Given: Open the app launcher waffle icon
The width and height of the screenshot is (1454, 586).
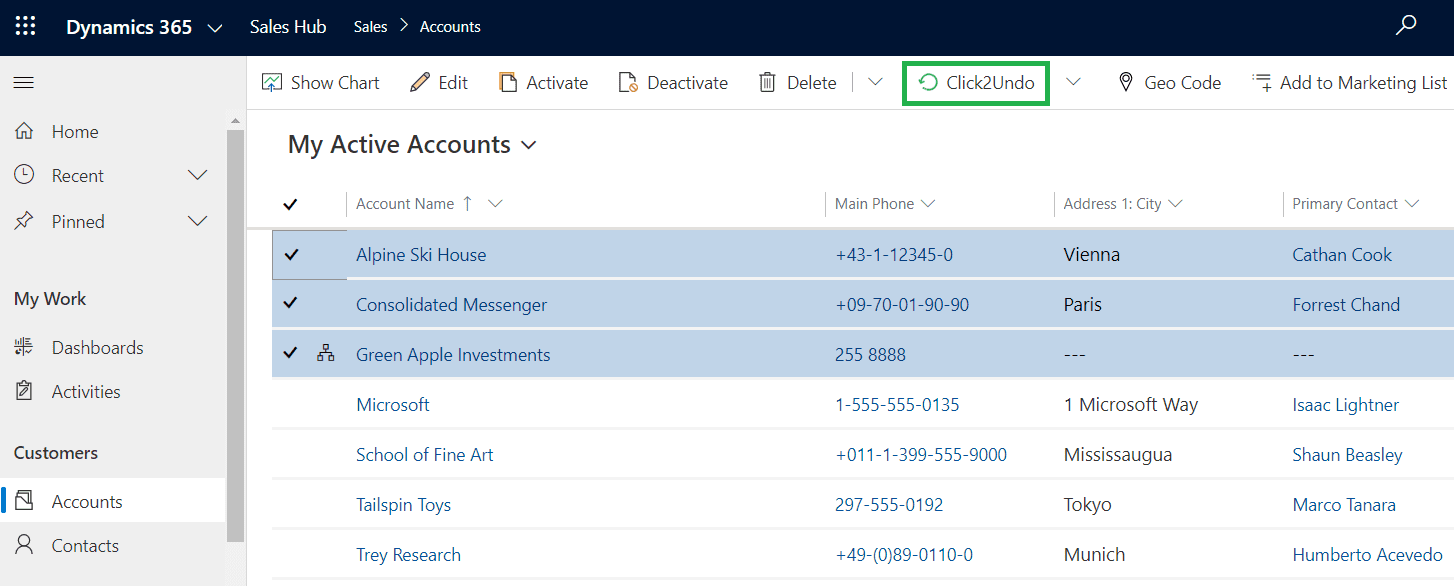Looking at the screenshot, I should coord(25,27).
